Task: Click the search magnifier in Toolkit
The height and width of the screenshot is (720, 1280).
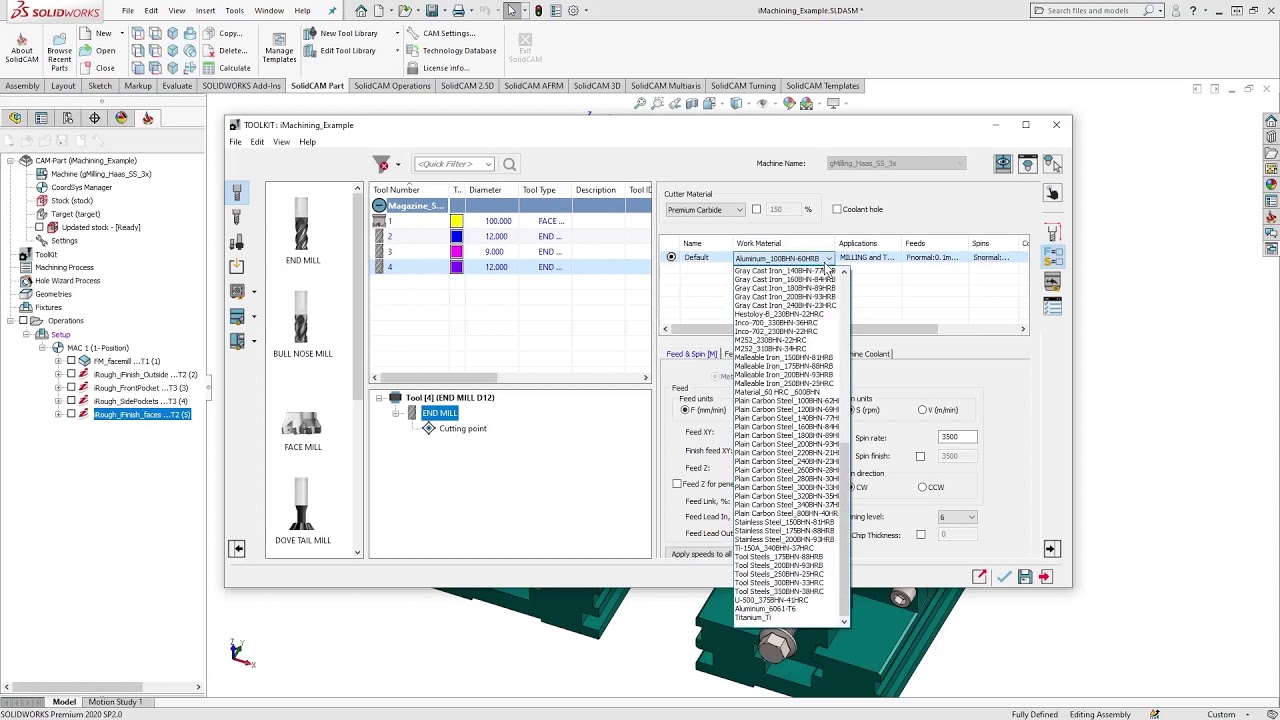Action: pyautogui.click(x=510, y=164)
